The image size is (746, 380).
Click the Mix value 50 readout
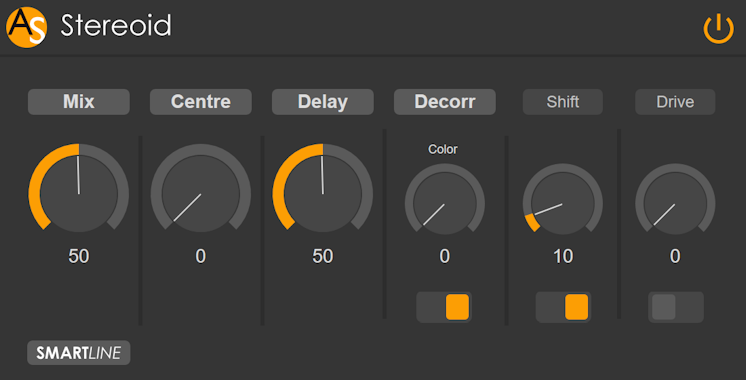[79, 257]
